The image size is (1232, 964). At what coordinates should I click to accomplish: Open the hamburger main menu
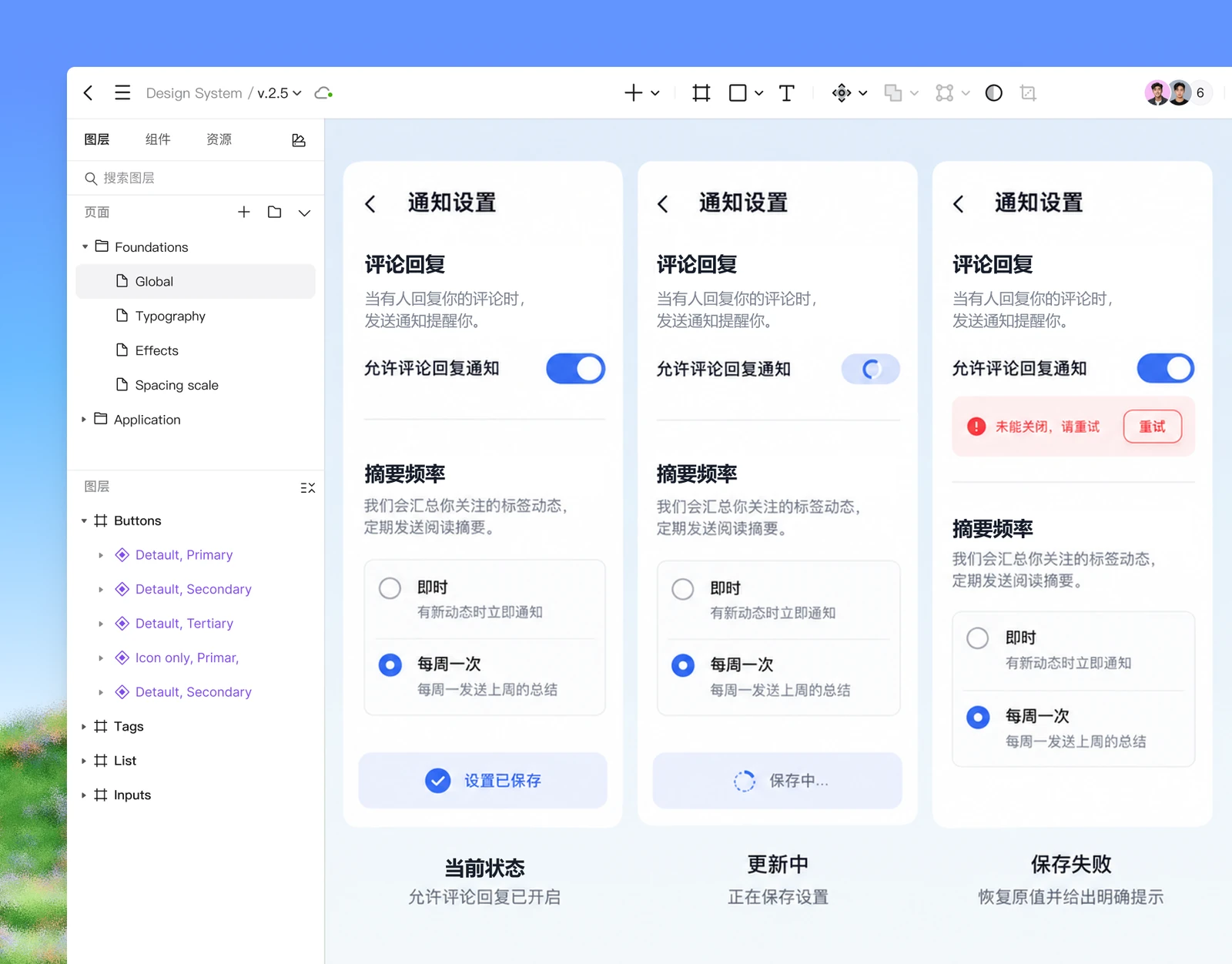[122, 93]
